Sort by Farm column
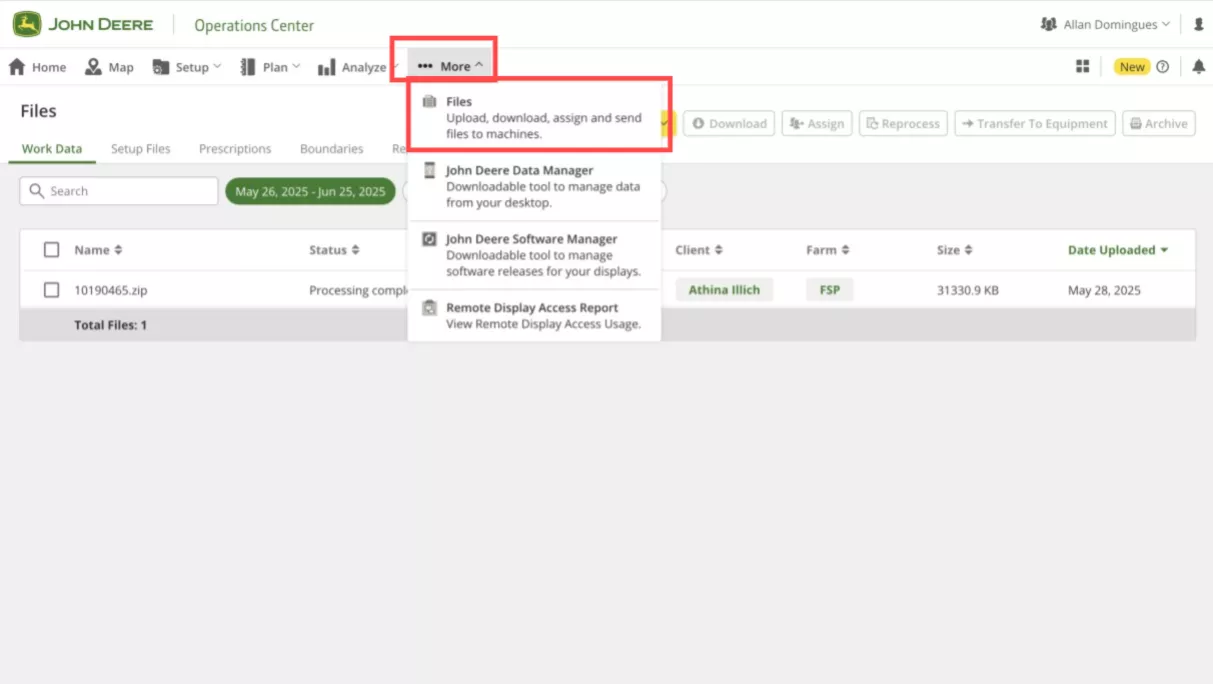Screen dimensions: 1213x684 coord(828,250)
